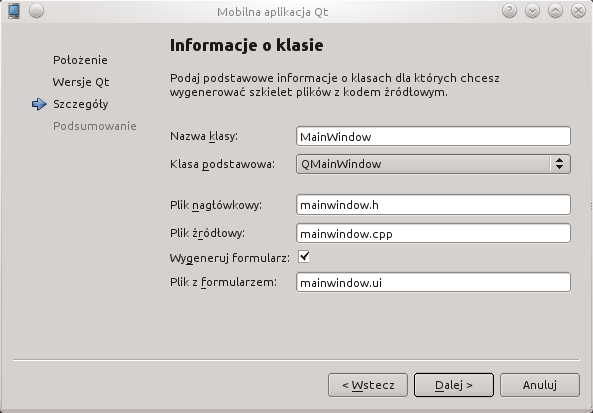Click the Plik z formularzem field mainwindow.ui

(433, 282)
